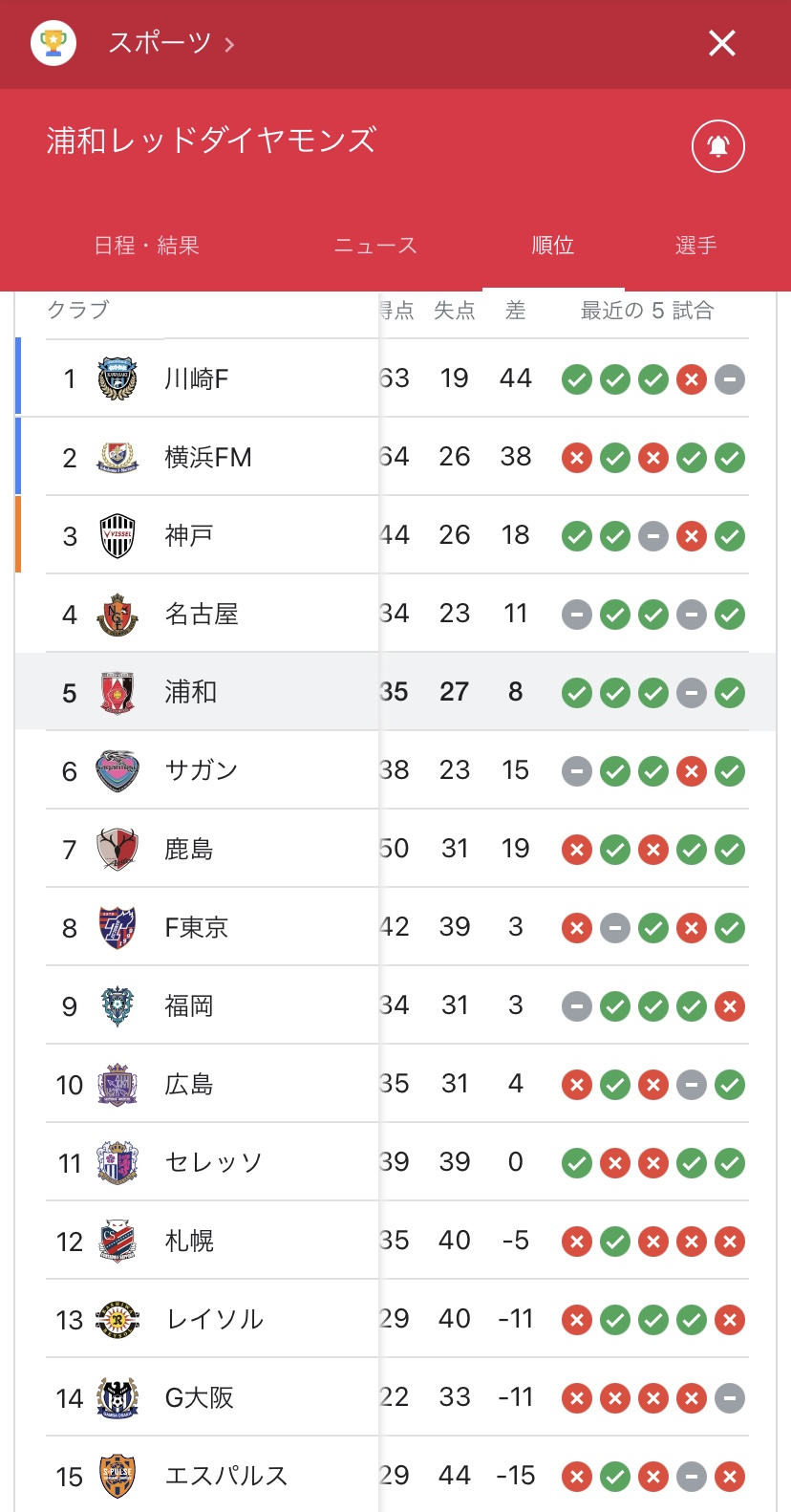Open the セレッソ team link

(x=213, y=1162)
